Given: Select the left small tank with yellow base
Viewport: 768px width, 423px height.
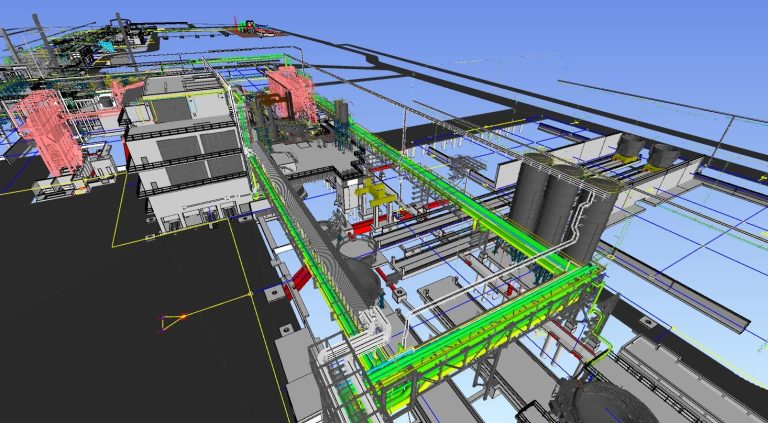Looking at the screenshot, I should coord(629,147).
